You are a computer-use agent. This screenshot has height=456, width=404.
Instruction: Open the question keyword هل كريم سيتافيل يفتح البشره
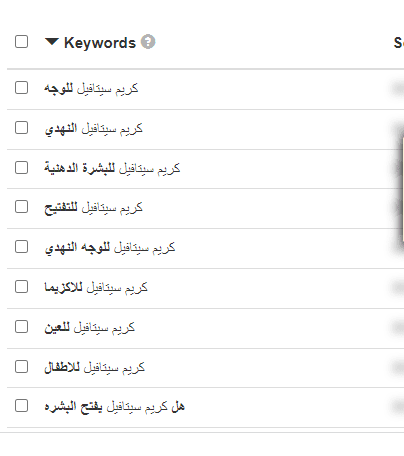(x=114, y=407)
